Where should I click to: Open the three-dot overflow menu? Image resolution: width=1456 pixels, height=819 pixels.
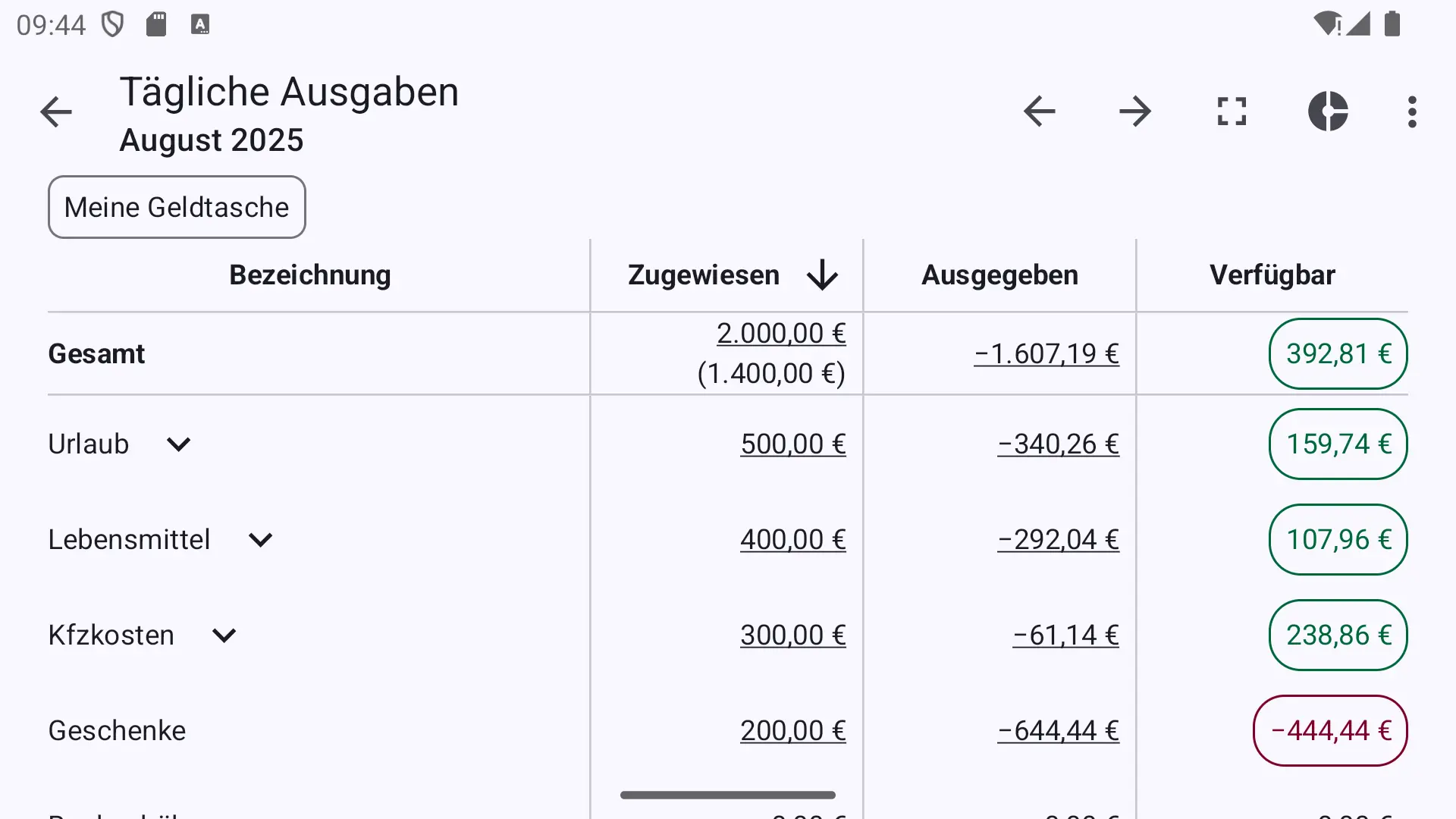pos(1412,111)
